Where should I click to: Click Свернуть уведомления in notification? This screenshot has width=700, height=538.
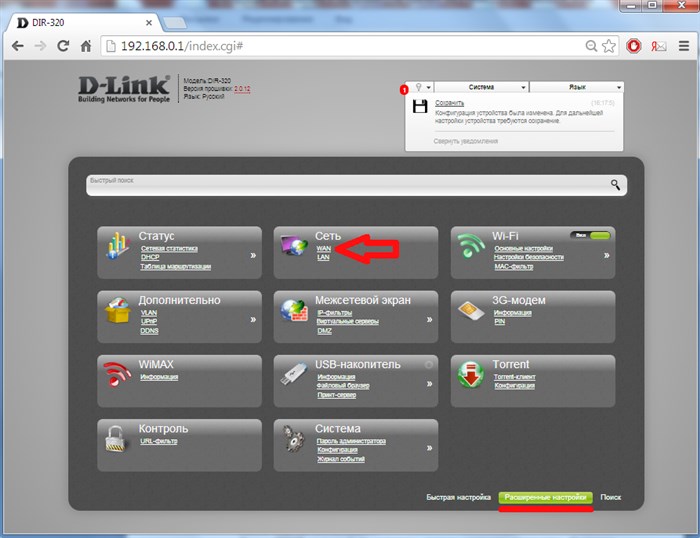click(466, 141)
